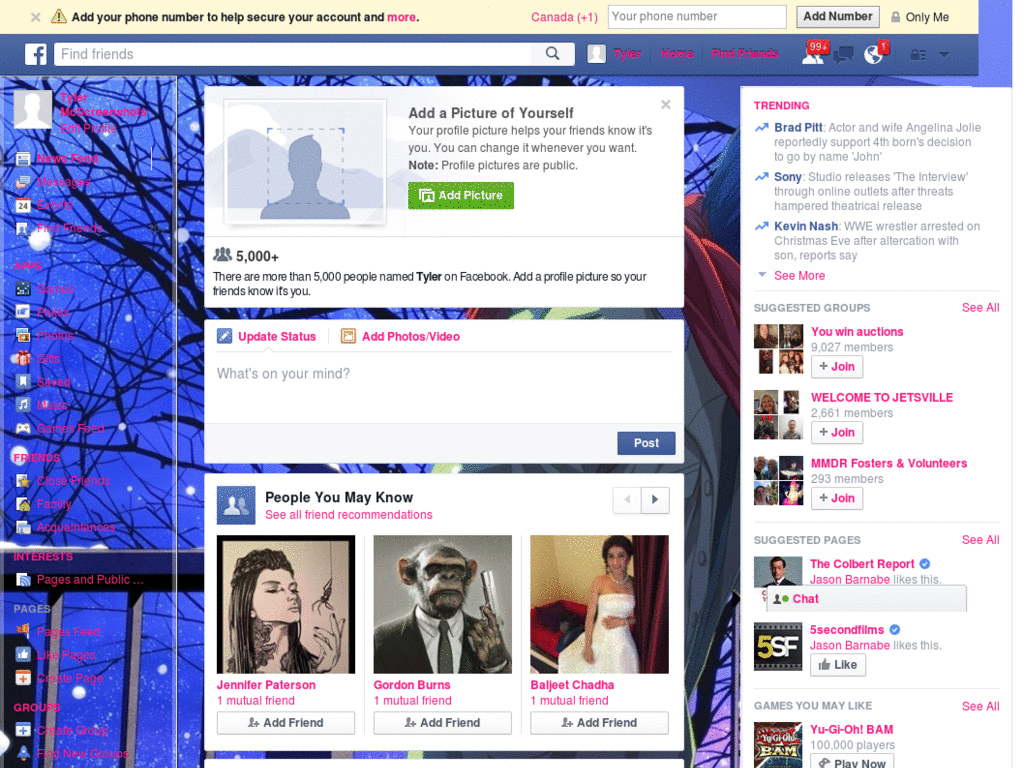The height and width of the screenshot is (768, 1024).
Task: Click the Photos icon in sidebar
Action: (x=23, y=335)
